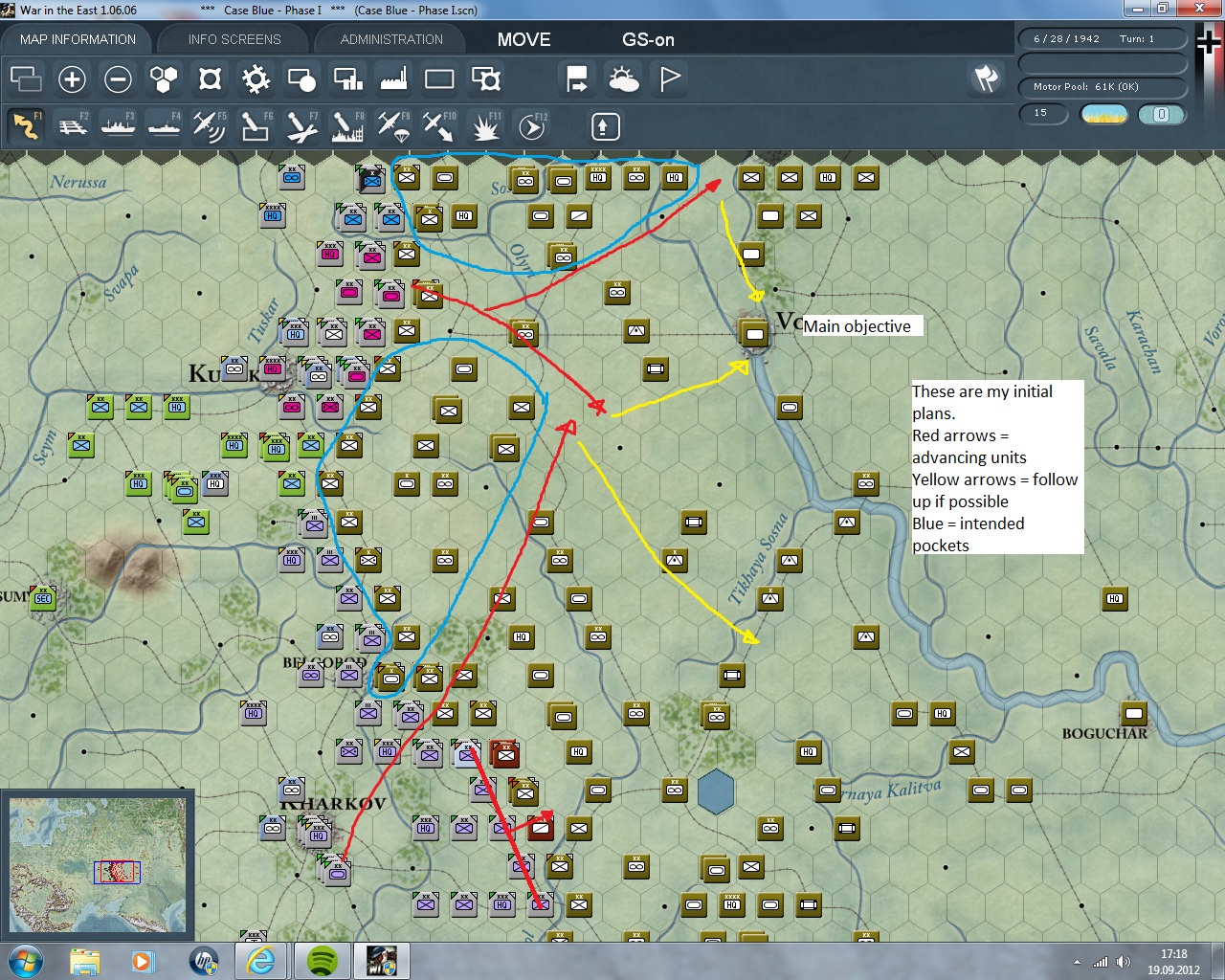Toggle the four-cornered target map overlay
The width and height of the screenshot is (1225, 980).
[210, 78]
